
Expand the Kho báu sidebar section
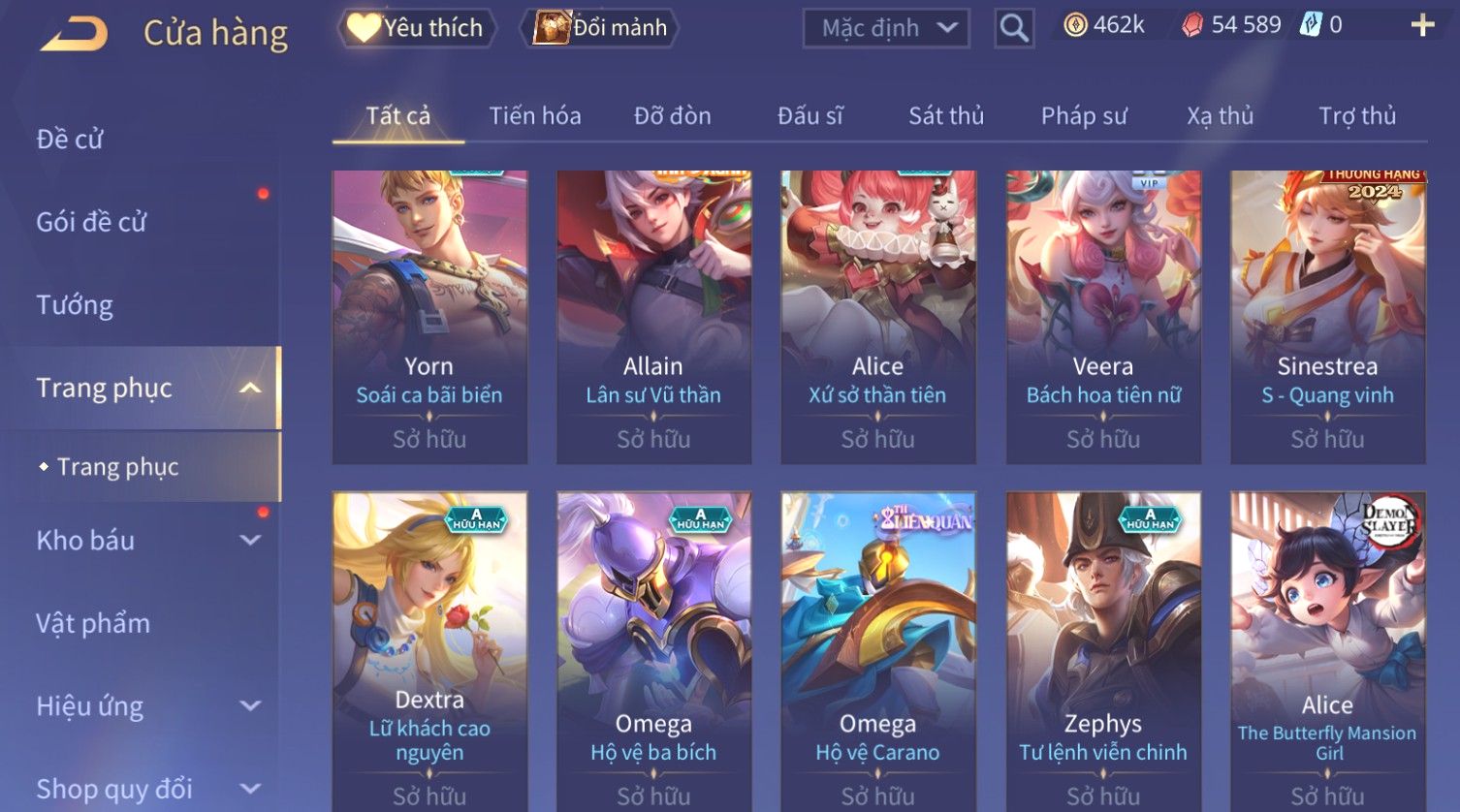[250, 541]
